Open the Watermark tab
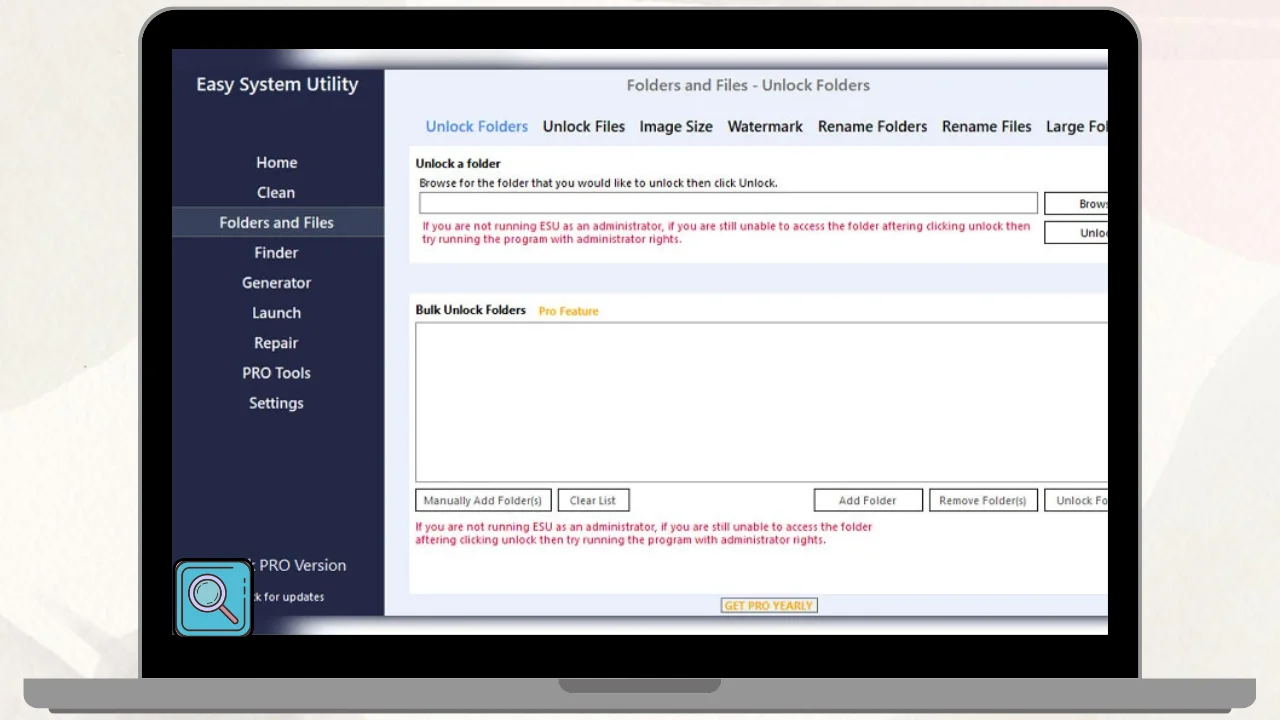The width and height of the screenshot is (1280, 720). pyautogui.click(x=765, y=127)
